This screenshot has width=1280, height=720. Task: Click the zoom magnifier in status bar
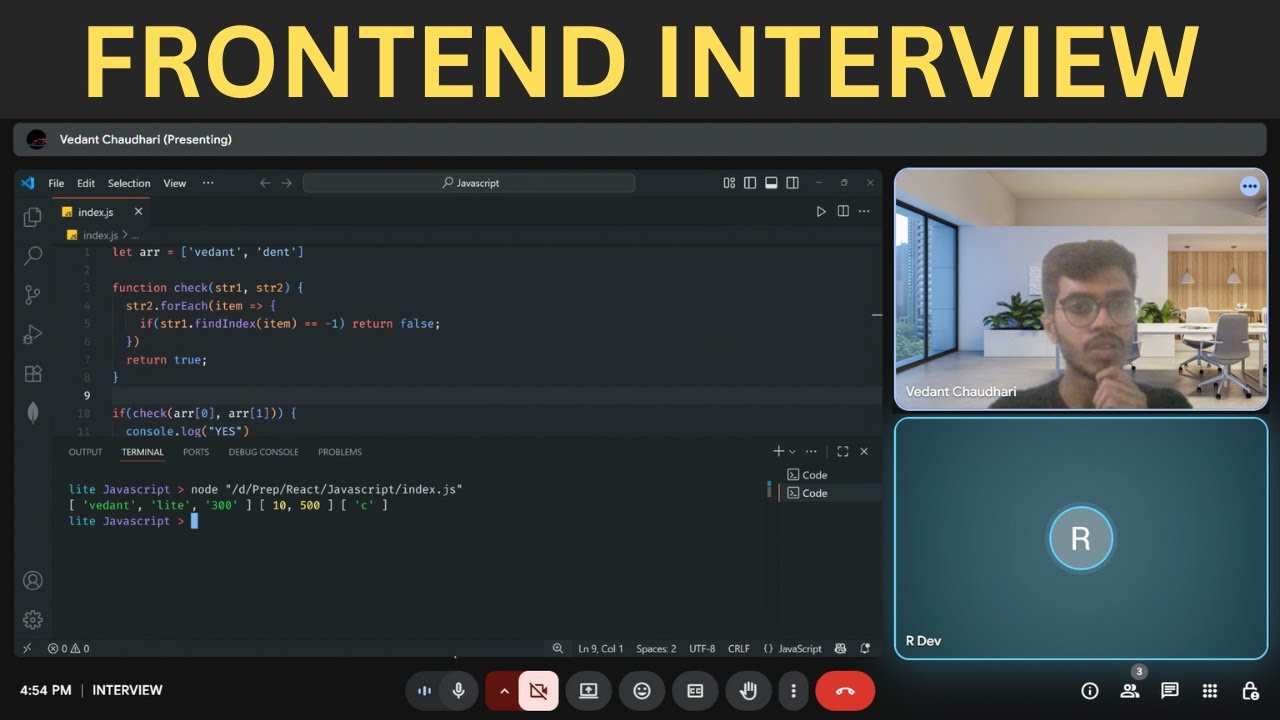pyautogui.click(x=558, y=648)
